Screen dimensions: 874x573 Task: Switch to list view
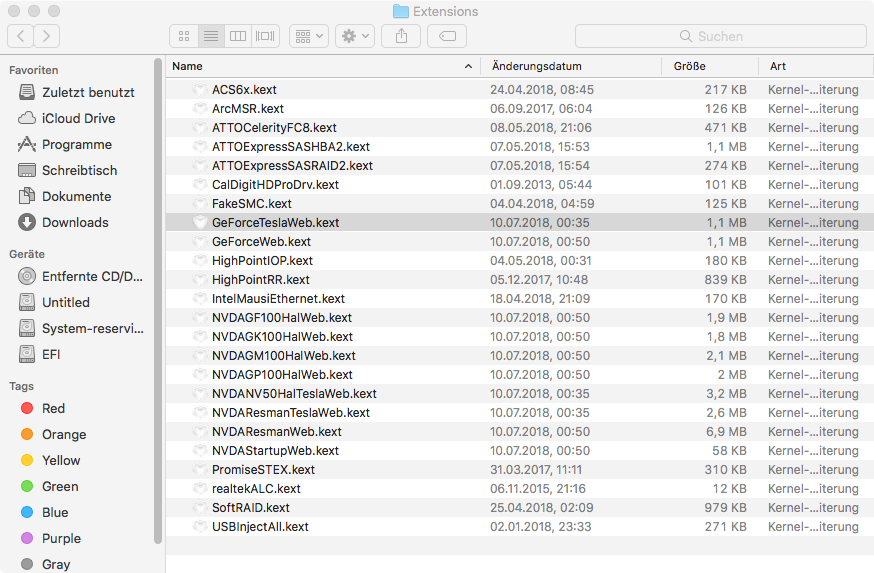point(211,36)
